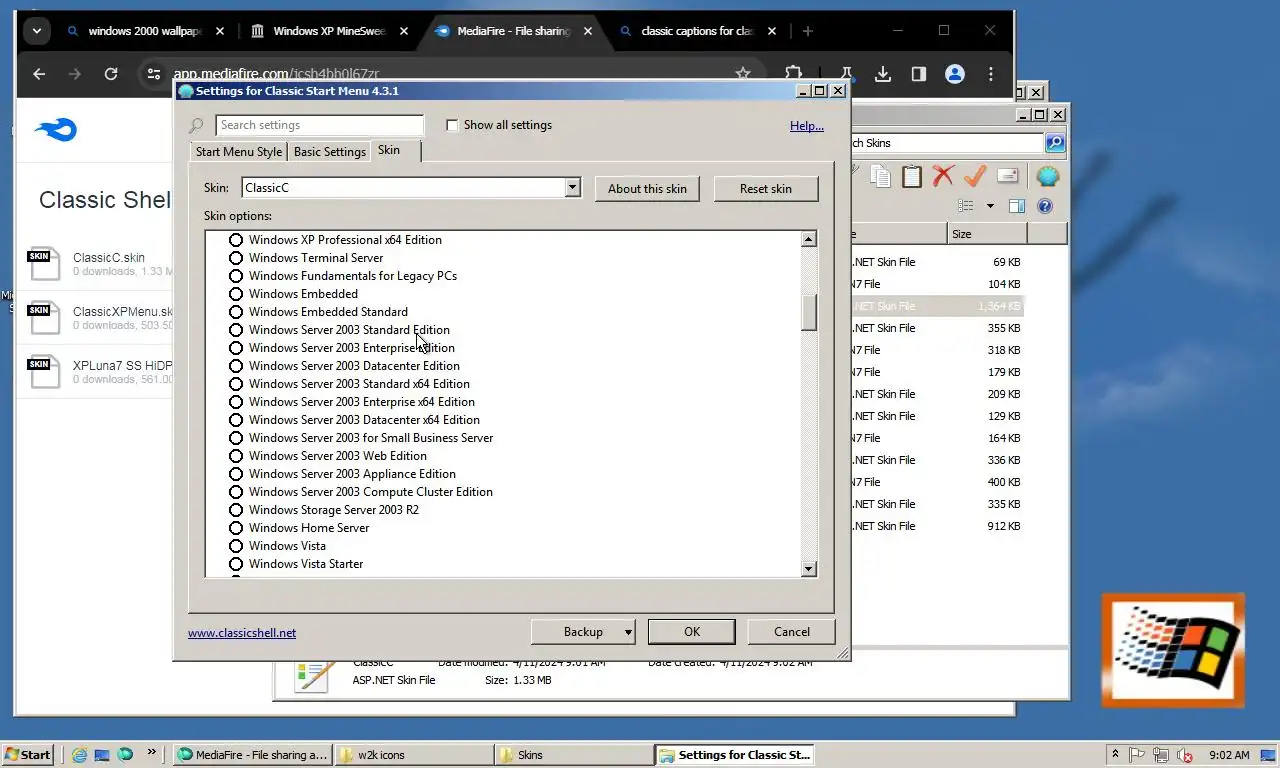Screen dimensions: 1280x768
Task: Select Windows Embedded Standard radio button
Action: pyautogui.click(x=236, y=312)
